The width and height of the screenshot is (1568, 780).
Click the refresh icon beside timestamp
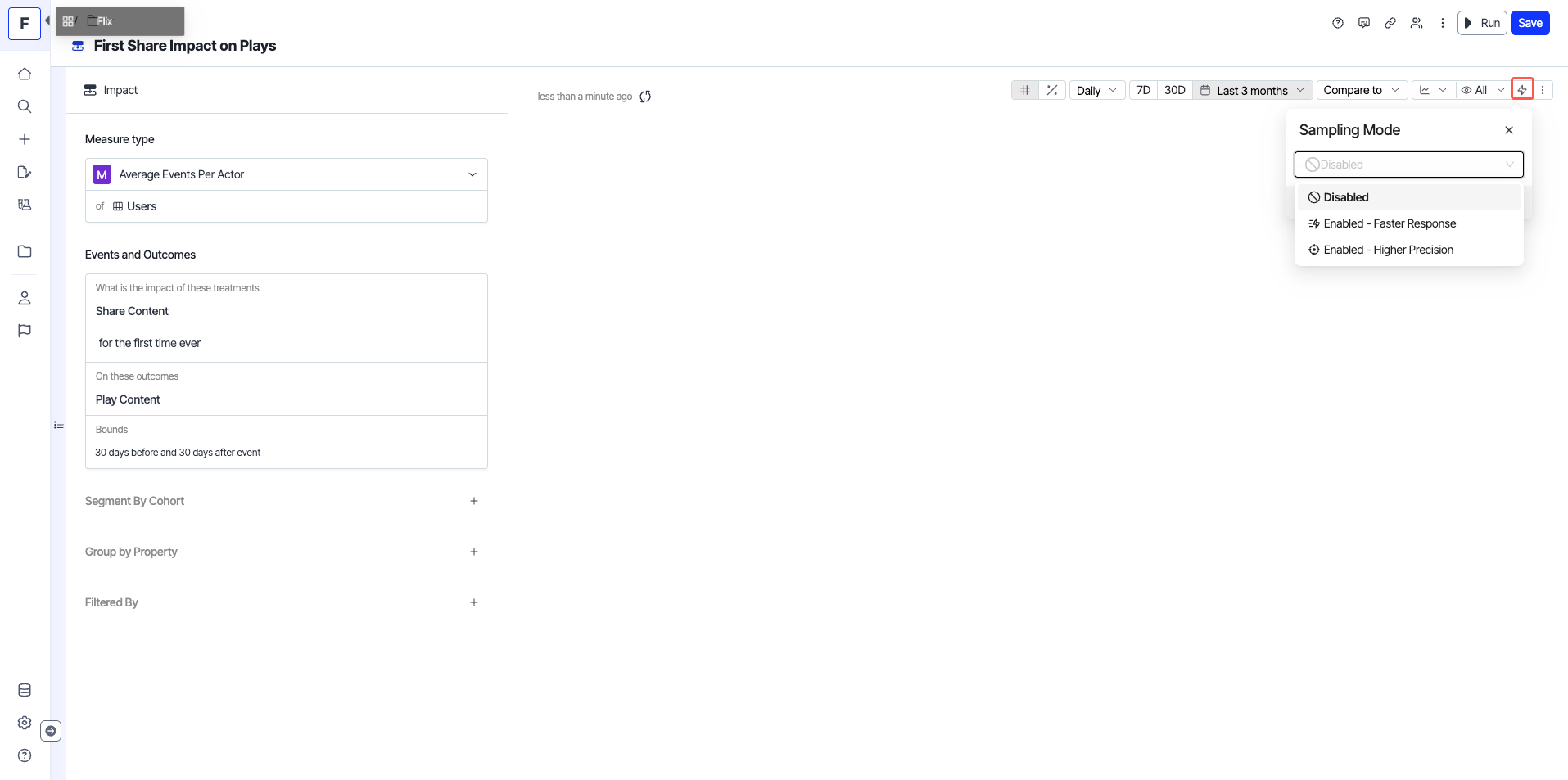tap(645, 97)
